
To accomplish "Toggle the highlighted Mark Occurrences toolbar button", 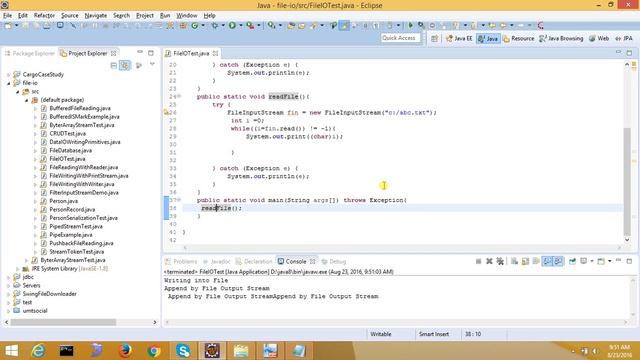I will [x=344, y=25].
